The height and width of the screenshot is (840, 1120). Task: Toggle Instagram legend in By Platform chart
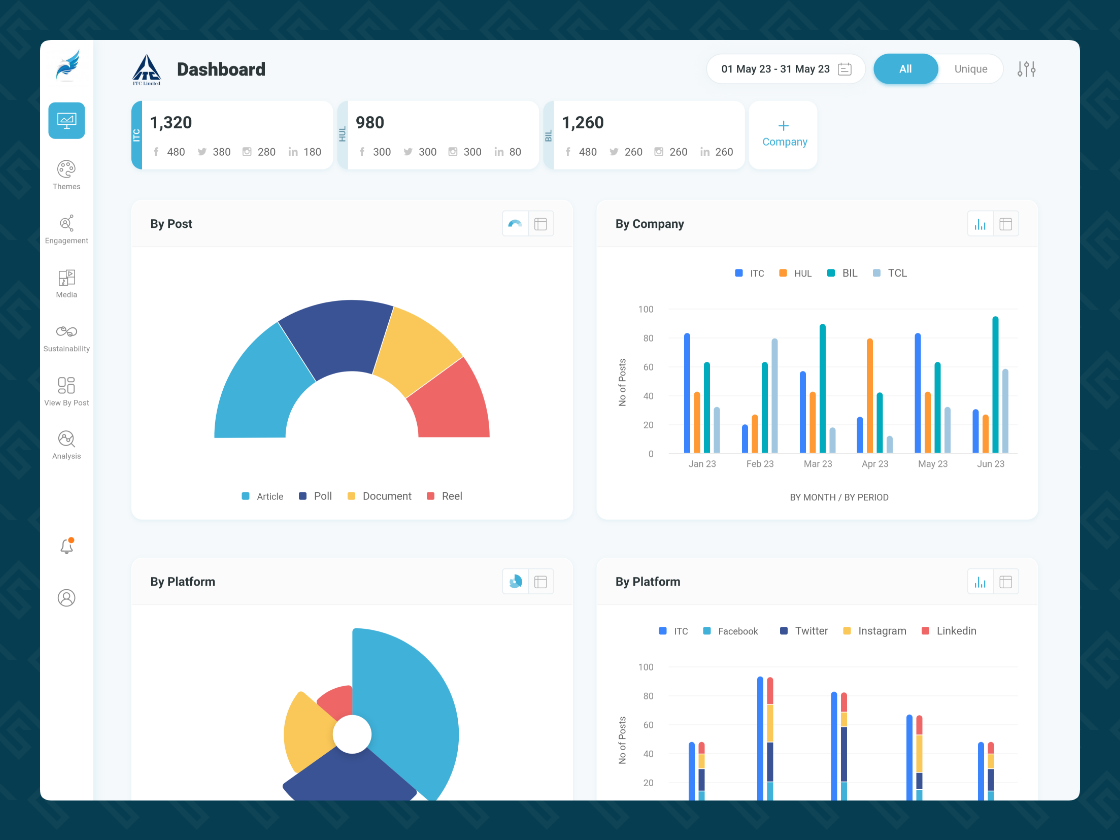(x=875, y=631)
